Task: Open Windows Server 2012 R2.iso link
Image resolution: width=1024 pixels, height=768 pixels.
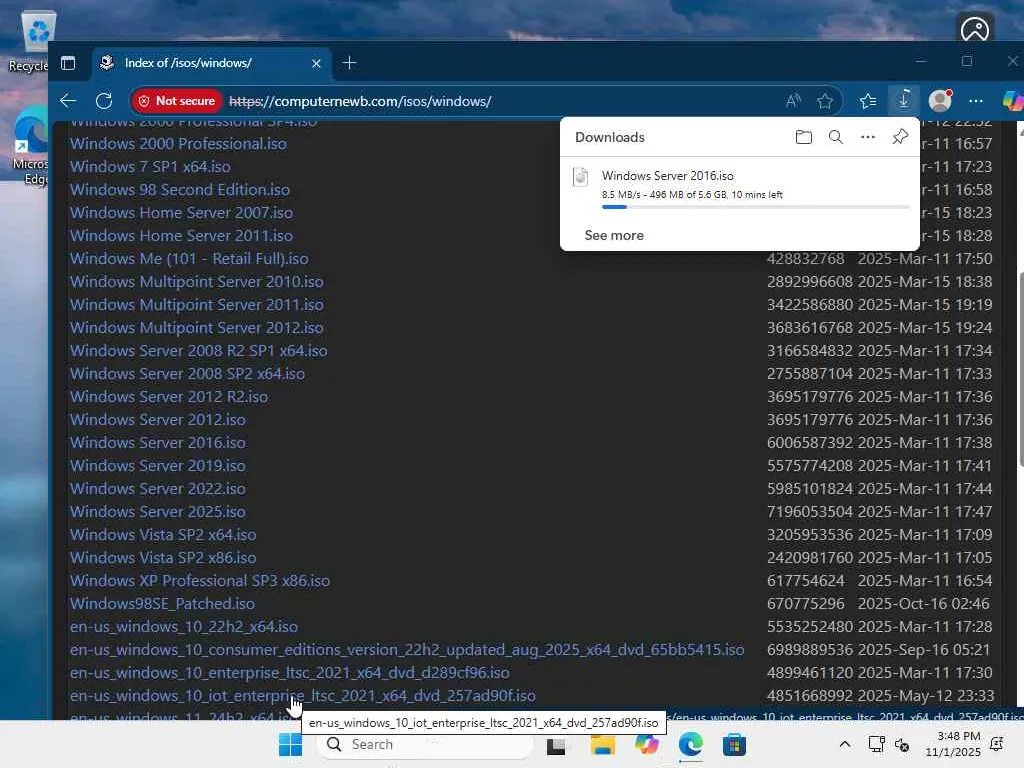Action: click(169, 396)
